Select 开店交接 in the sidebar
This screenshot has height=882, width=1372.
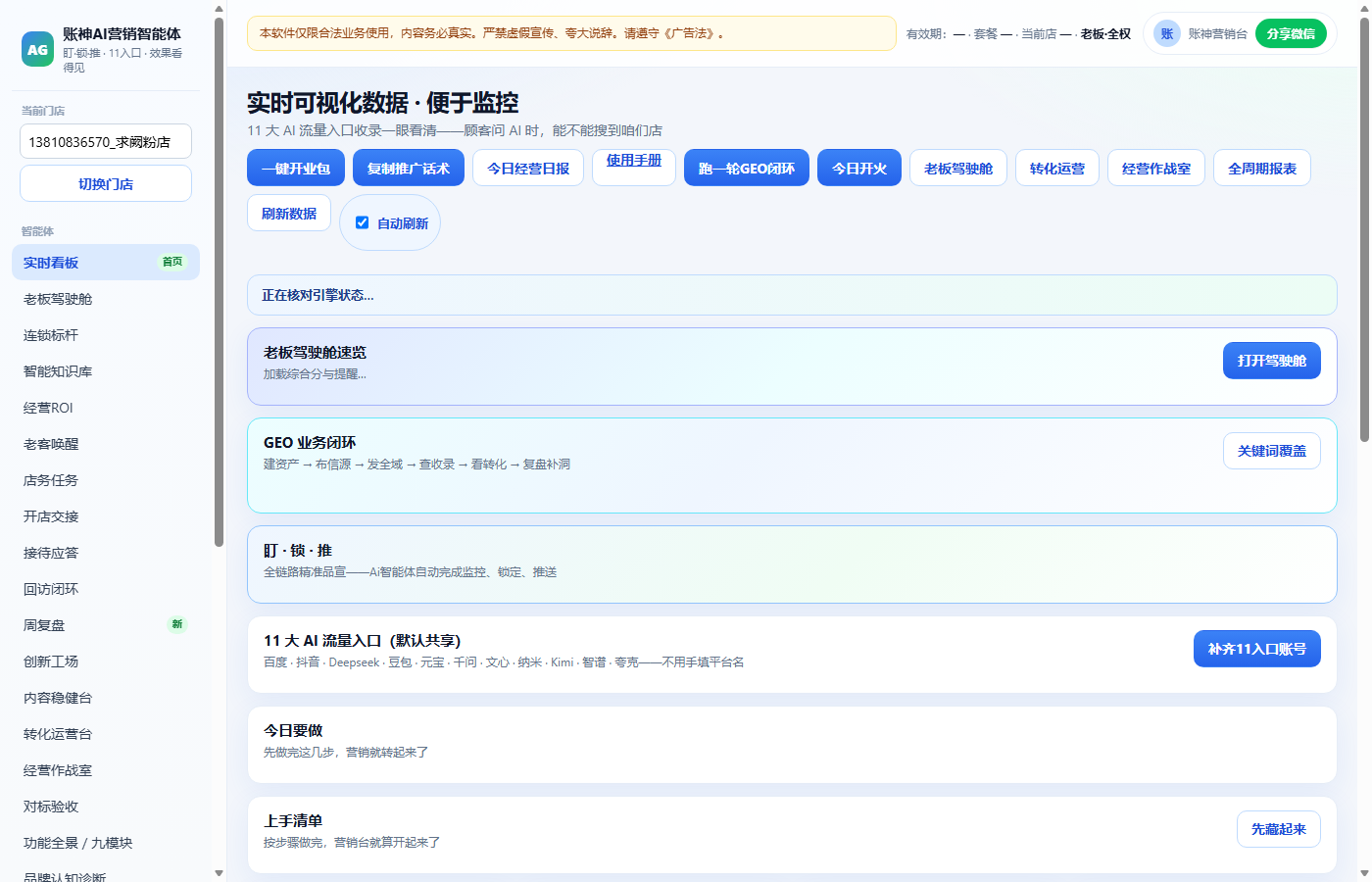point(106,515)
